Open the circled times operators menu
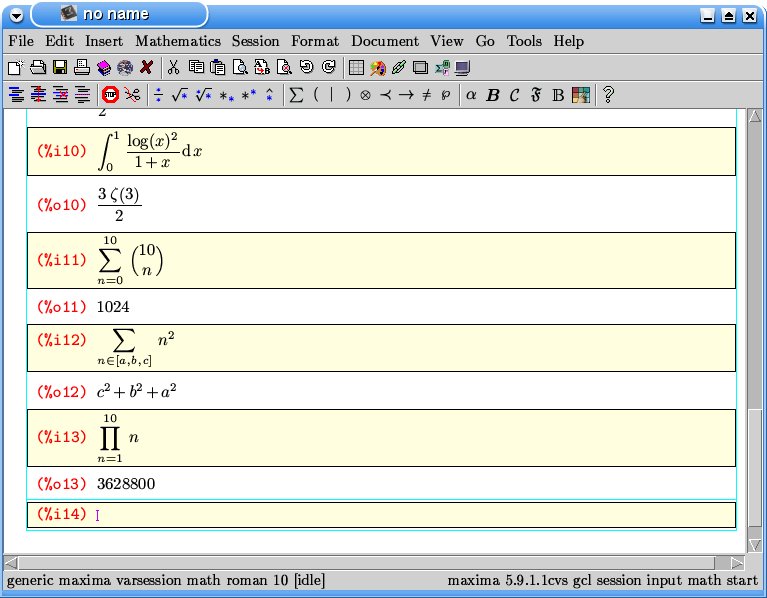Image resolution: width=767 pixels, height=598 pixels. click(365, 95)
